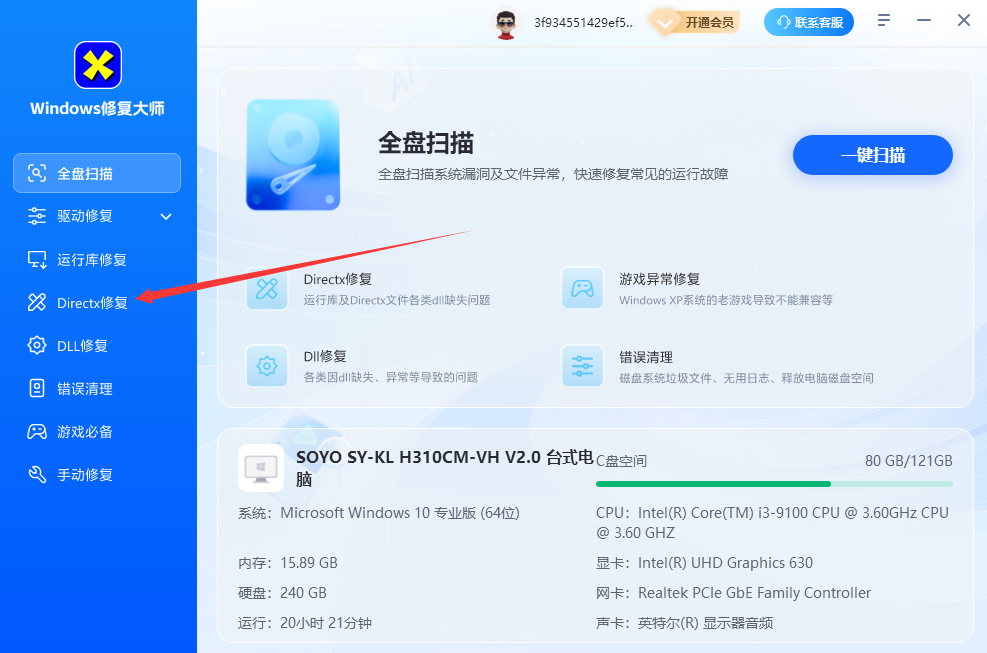
Task: Click the 开通会员 membership button
Action: click(695, 23)
